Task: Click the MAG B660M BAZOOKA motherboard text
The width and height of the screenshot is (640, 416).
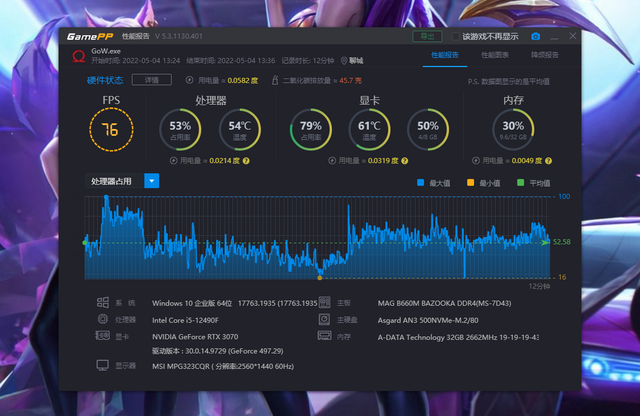Action: click(444, 303)
